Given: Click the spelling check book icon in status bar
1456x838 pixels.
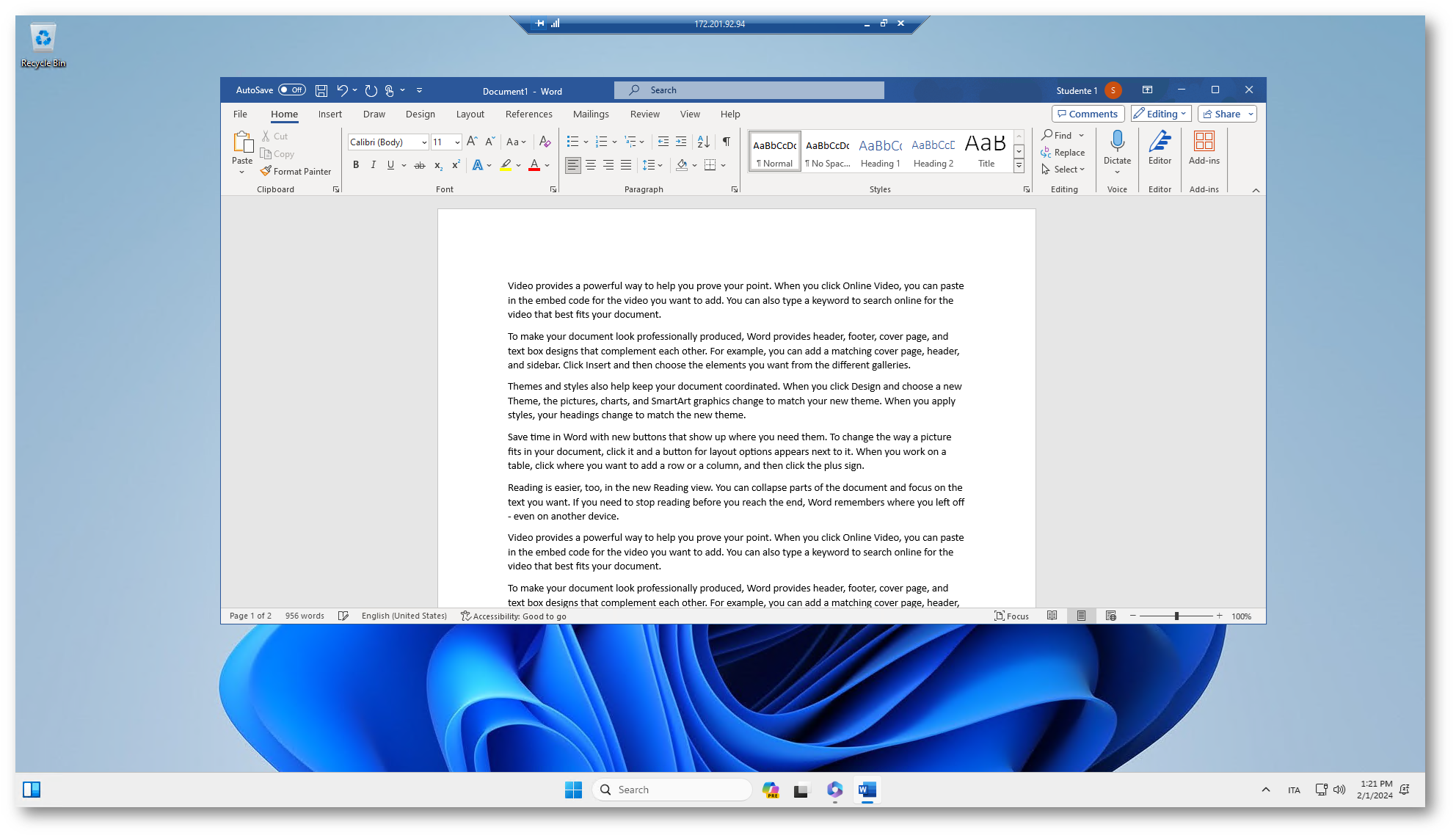Looking at the screenshot, I should (343, 616).
